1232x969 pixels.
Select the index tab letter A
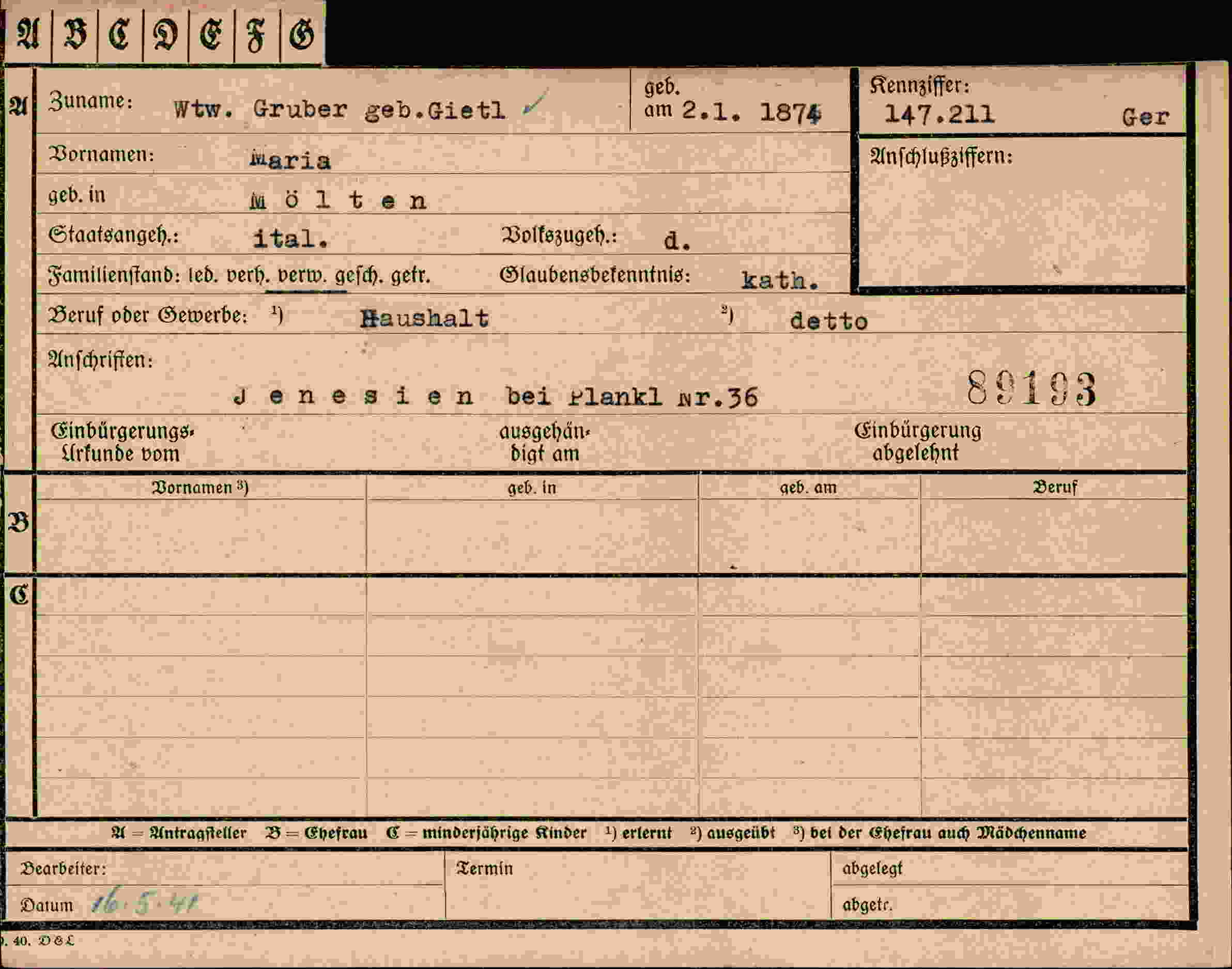(27, 34)
